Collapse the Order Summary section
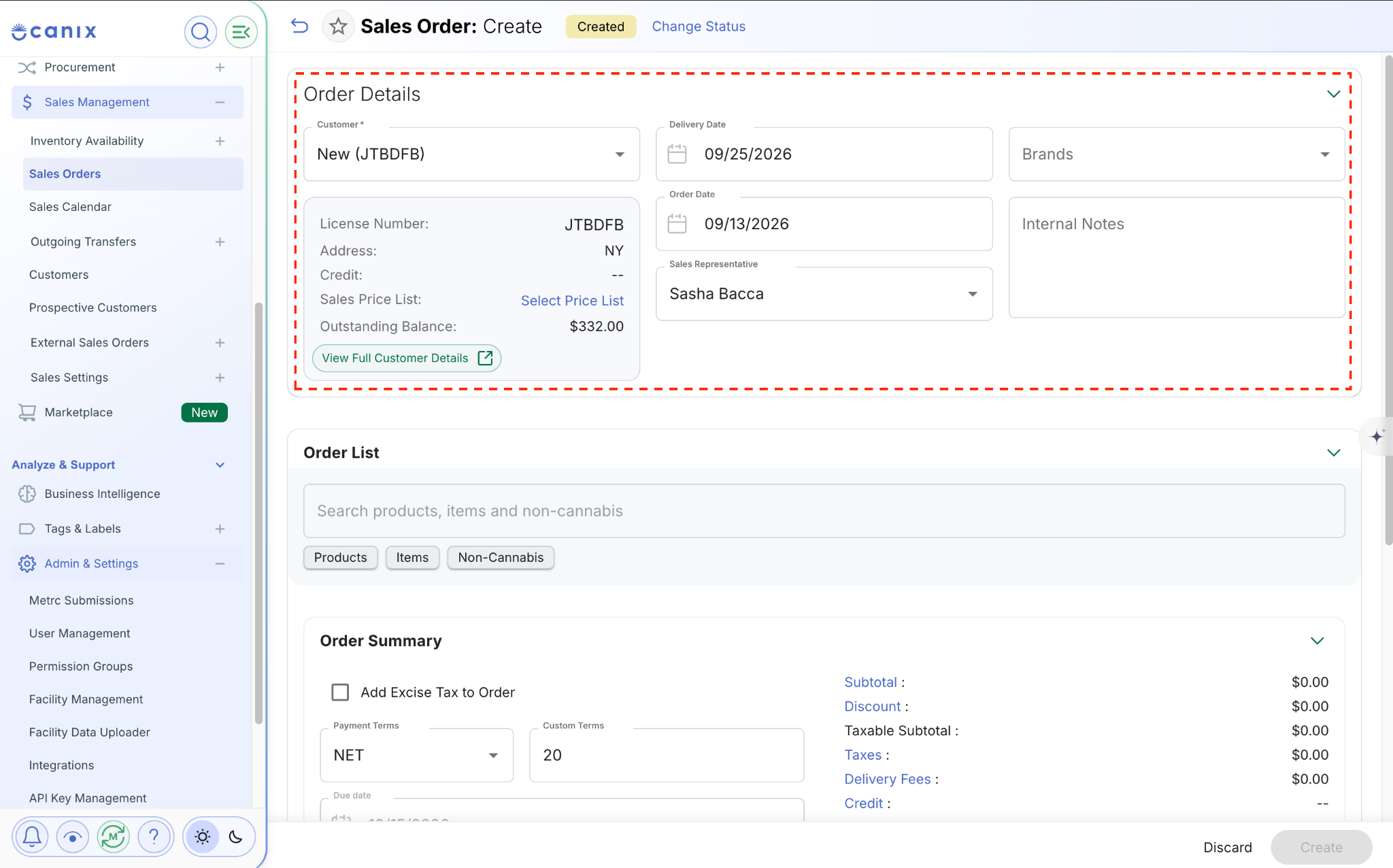Screen dimensions: 1393x868 pyautogui.click(x=1317, y=641)
